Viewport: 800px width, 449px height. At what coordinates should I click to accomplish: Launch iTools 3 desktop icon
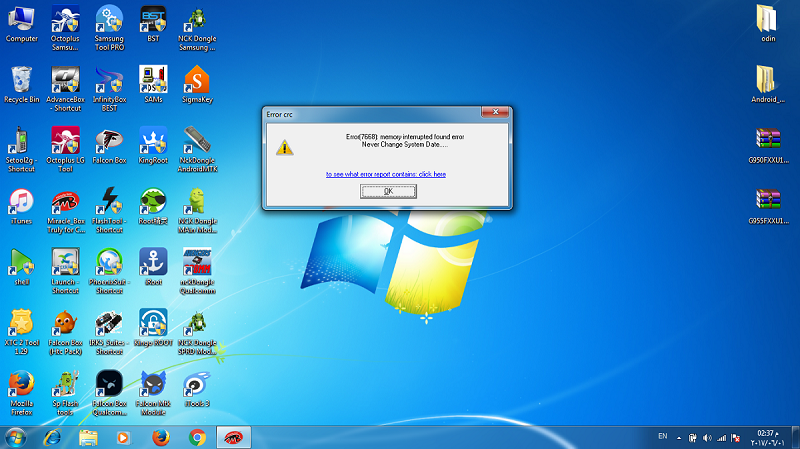pyautogui.click(x=197, y=388)
